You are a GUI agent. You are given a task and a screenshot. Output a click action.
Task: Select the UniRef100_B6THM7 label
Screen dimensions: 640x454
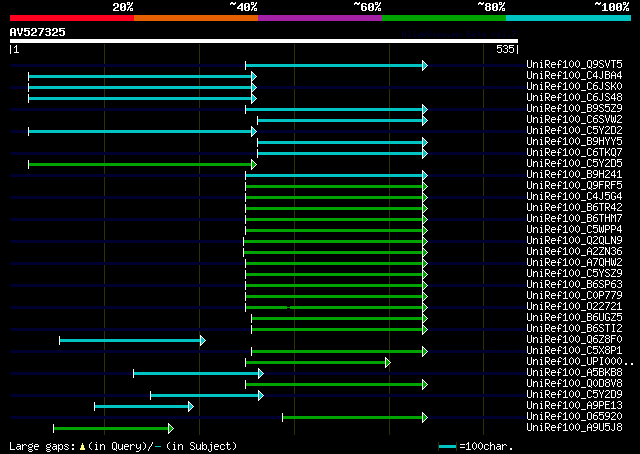574,218
